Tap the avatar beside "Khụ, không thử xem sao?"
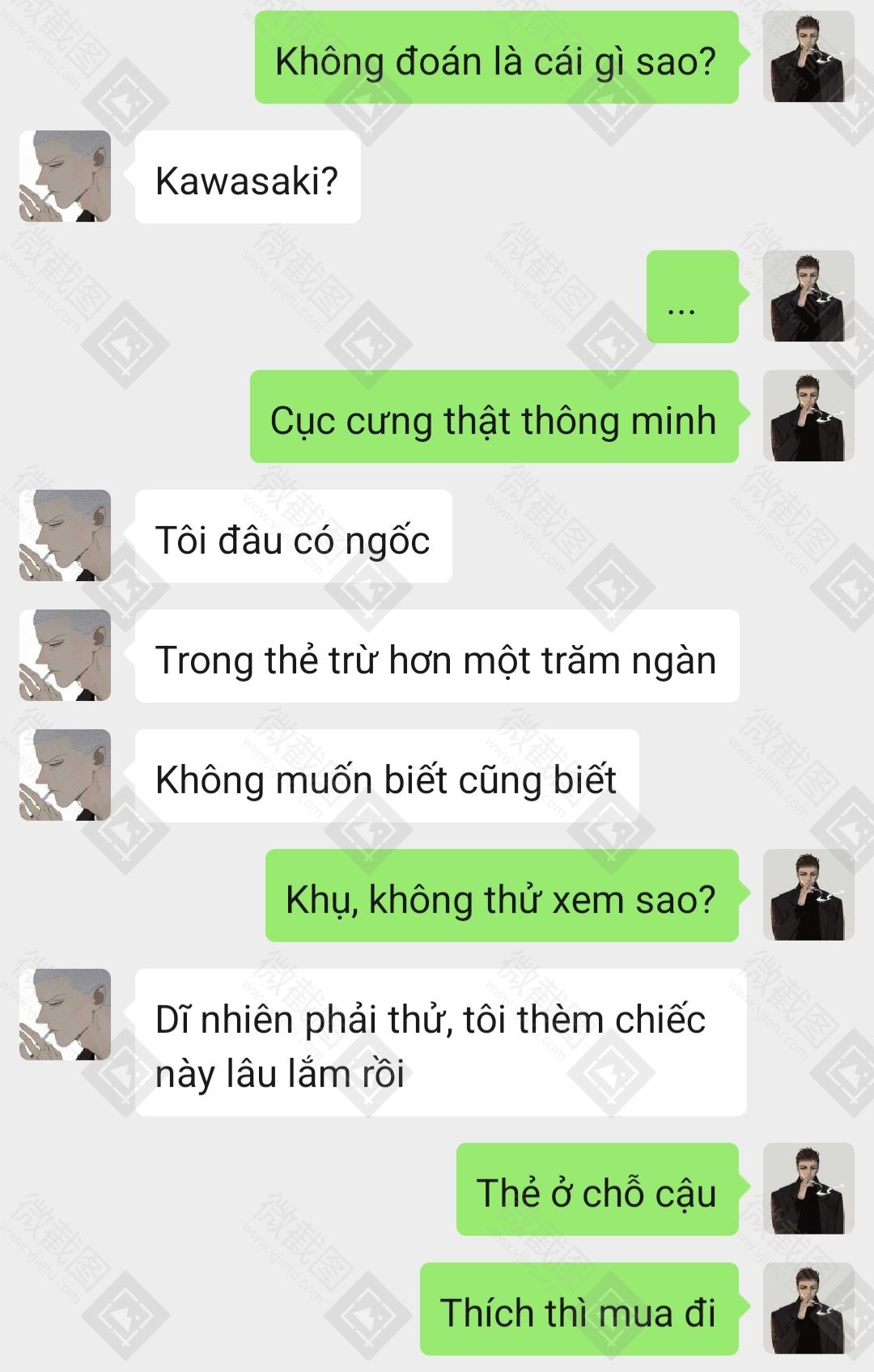Viewport: 874px width, 1372px height. click(808, 895)
